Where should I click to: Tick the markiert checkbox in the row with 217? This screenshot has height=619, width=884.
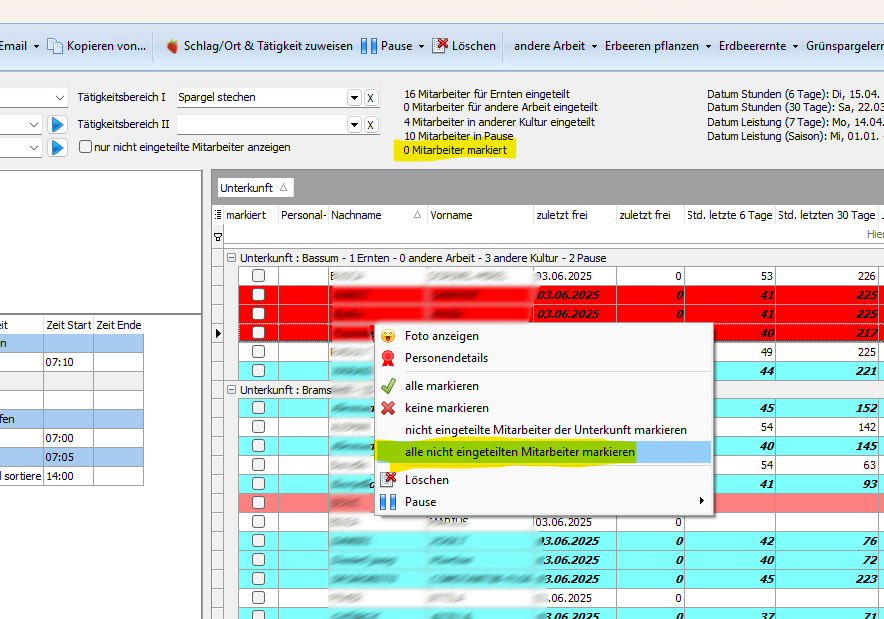[x=258, y=333]
